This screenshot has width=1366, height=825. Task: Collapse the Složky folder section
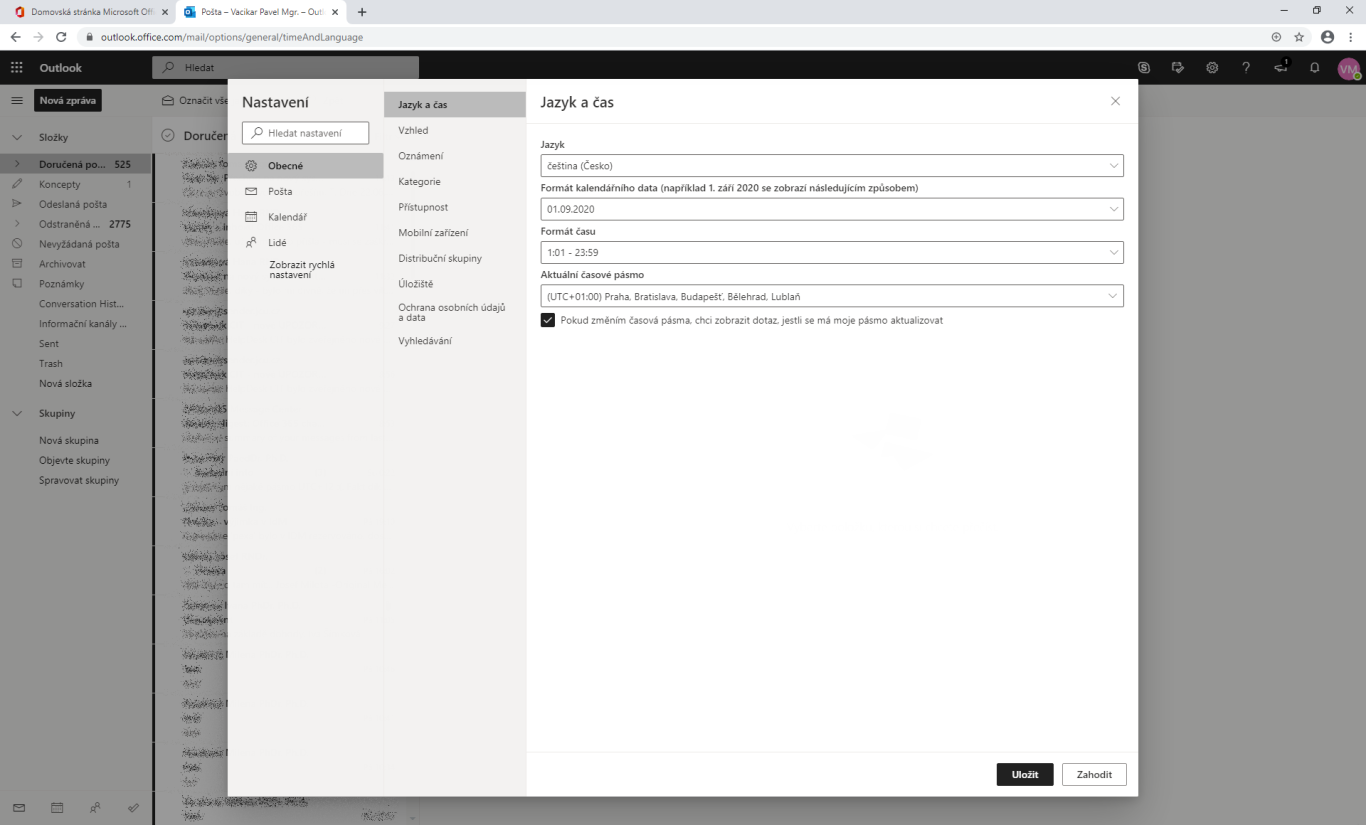(x=17, y=138)
